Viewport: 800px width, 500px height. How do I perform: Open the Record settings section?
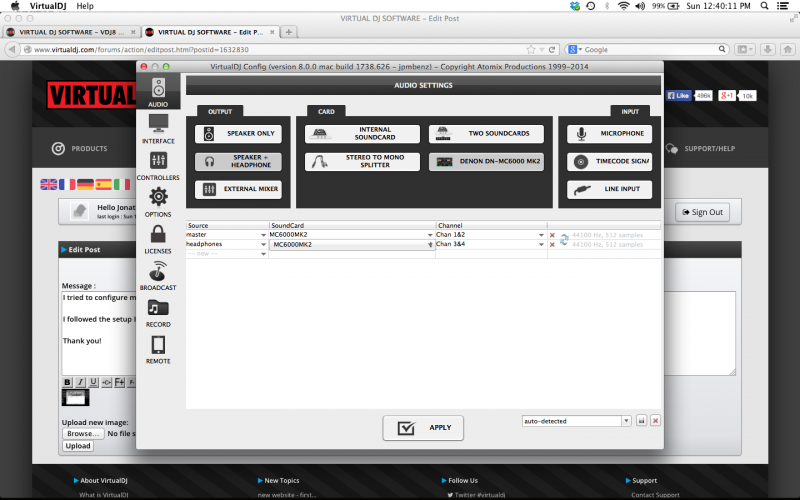(158, 312)
